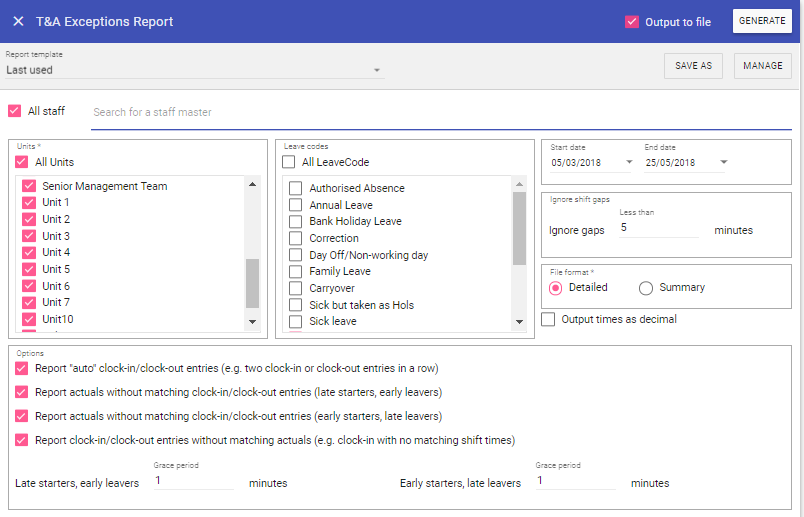Select the Detailed file format
Image resolution: width=804 pixels, height=517 pixels.
556,288
